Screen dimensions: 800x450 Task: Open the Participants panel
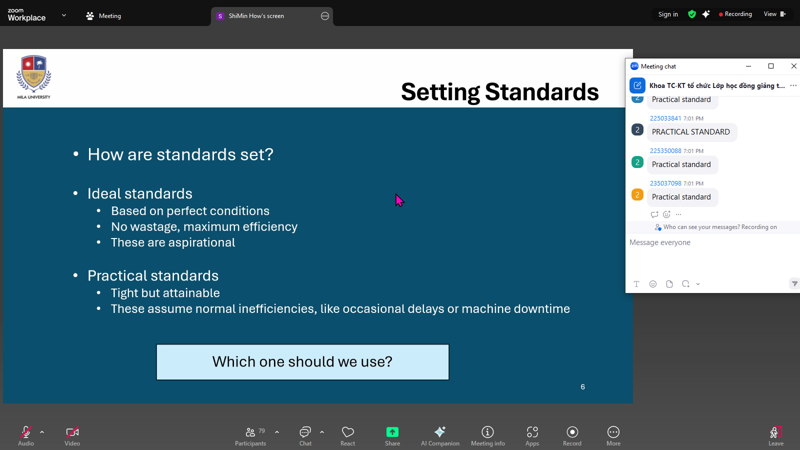point(250,433)
